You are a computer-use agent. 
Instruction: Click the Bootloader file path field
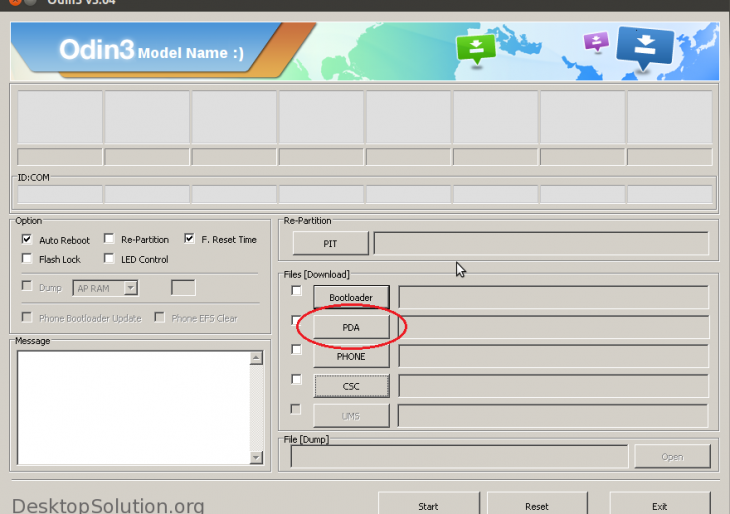tap(554, 297)
